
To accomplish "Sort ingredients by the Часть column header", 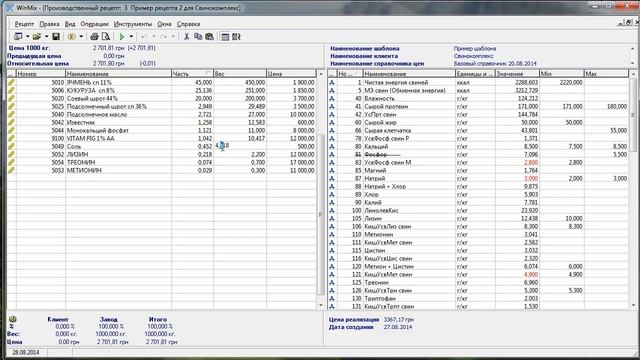I will [x=192, y=74].
